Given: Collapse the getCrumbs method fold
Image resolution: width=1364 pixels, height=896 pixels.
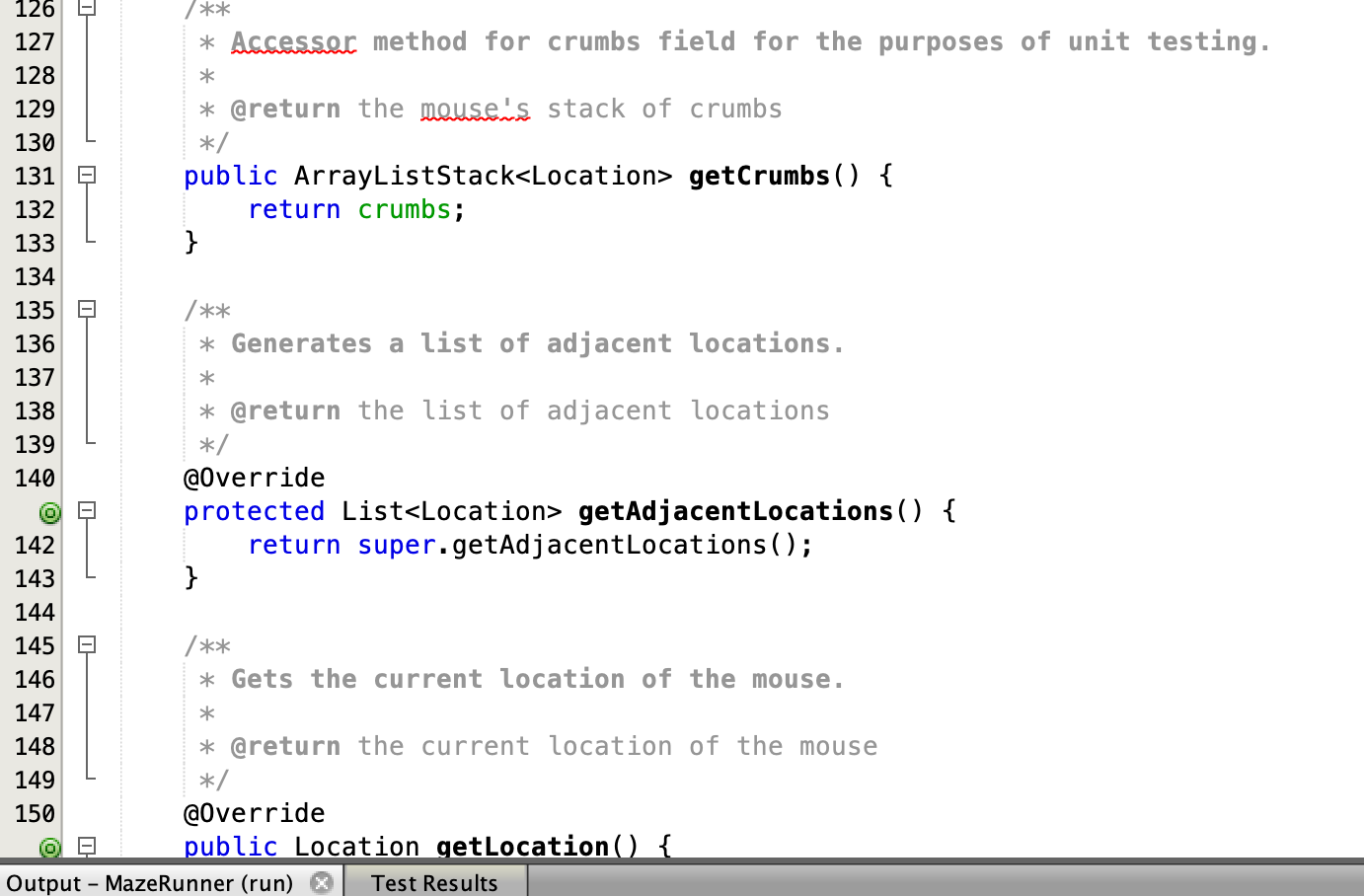Looking at the screenshot, I should tap(87, 175).
